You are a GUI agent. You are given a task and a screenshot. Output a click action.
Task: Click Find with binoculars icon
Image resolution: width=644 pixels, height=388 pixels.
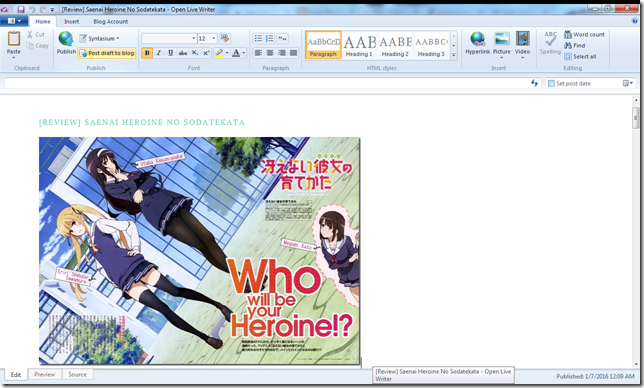[x=575, y=46]
